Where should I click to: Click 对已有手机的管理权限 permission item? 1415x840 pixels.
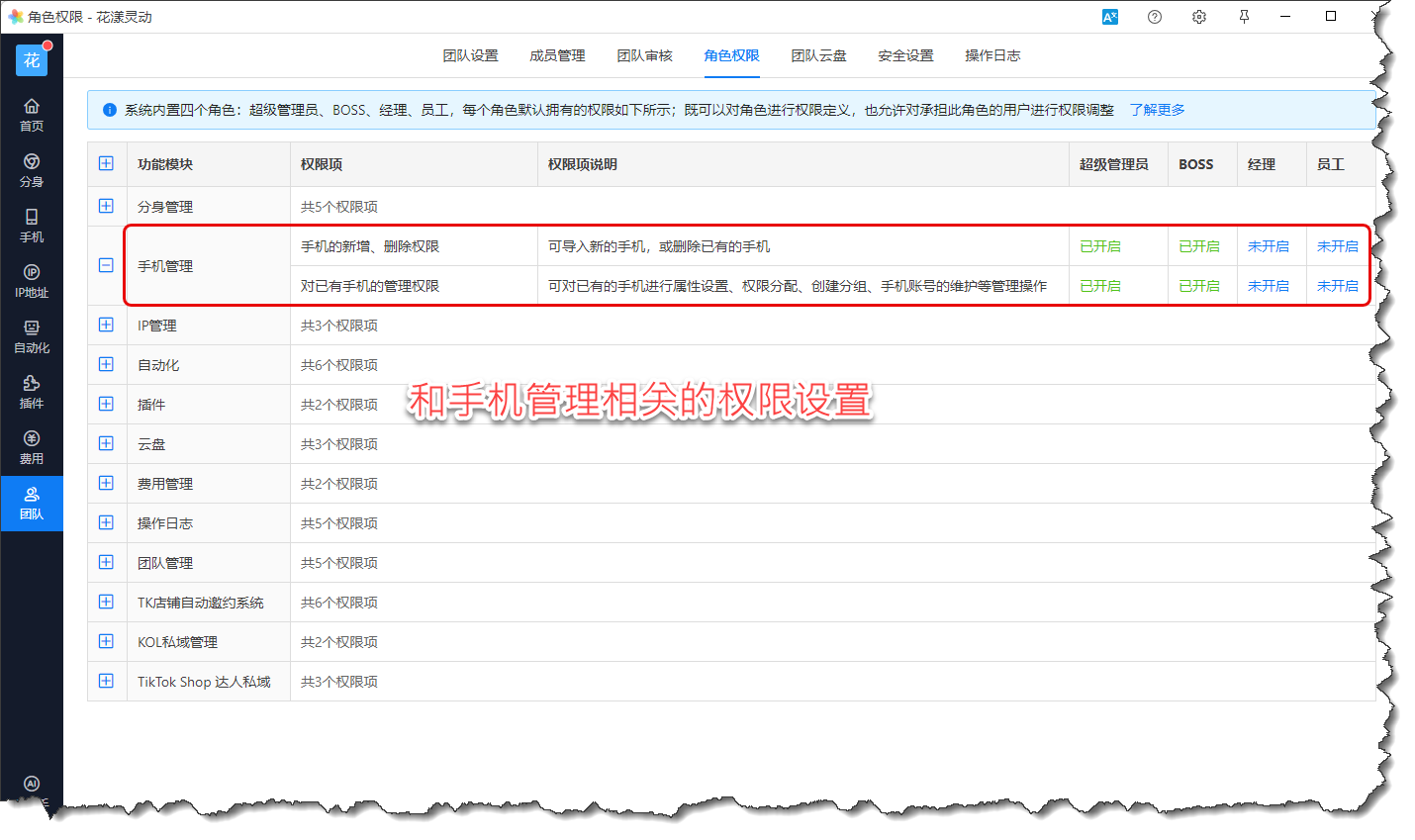[370, 286]
